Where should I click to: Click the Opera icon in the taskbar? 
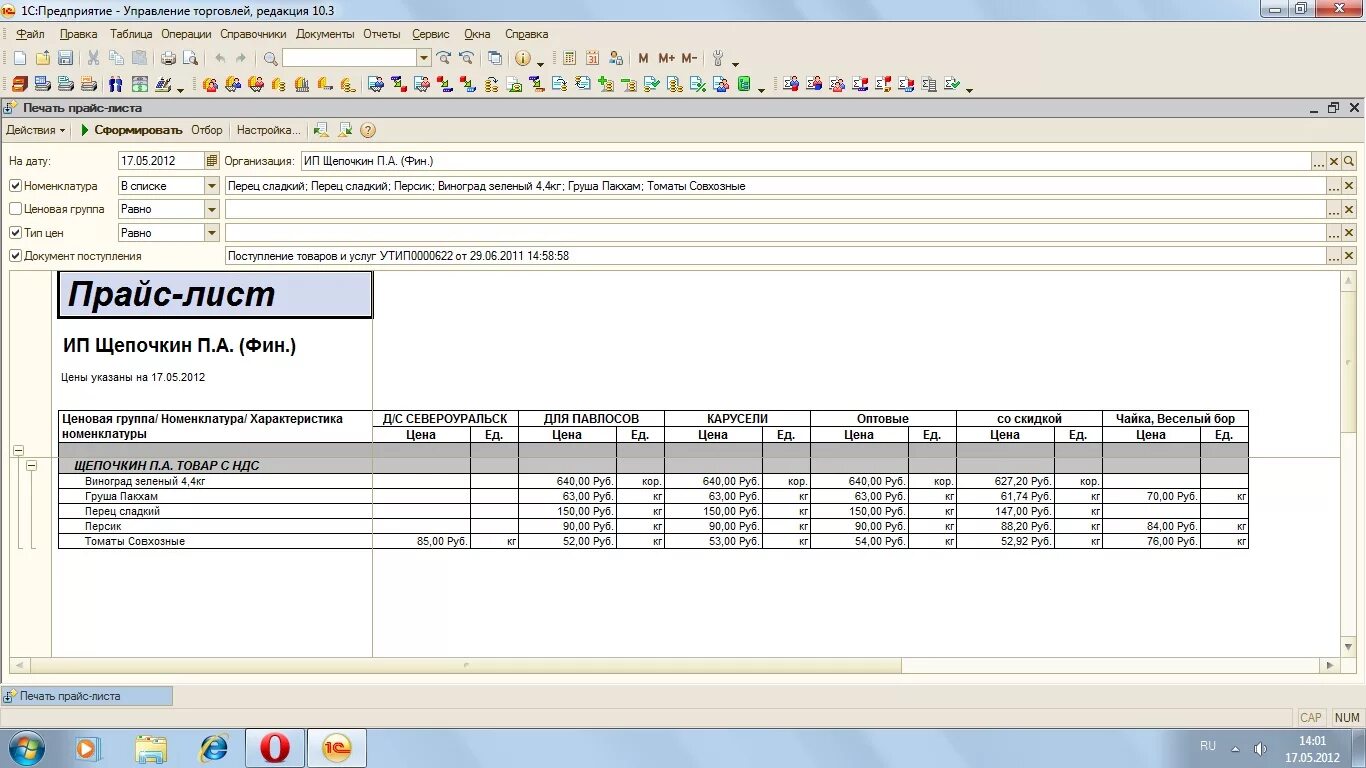pyautogui.click(x=275, y=748)
